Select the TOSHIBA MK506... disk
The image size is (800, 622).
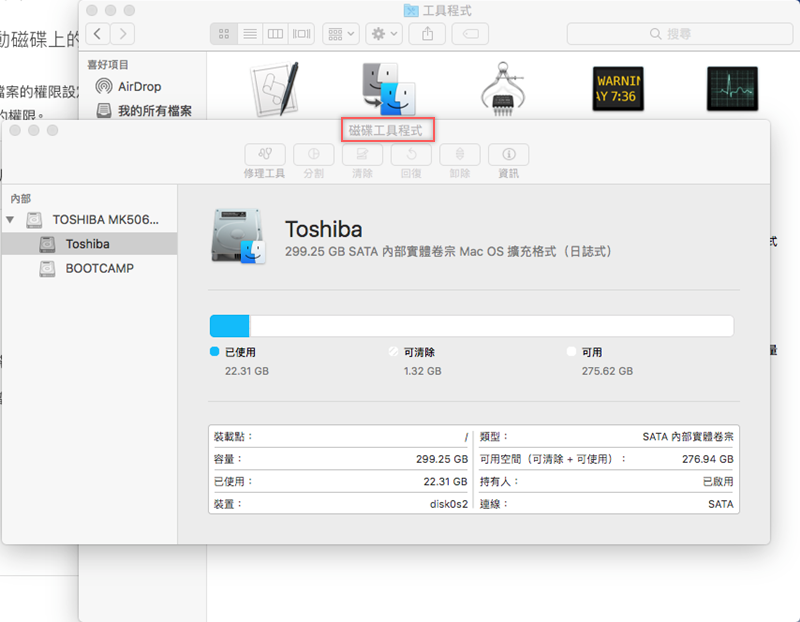click(92, 220)
